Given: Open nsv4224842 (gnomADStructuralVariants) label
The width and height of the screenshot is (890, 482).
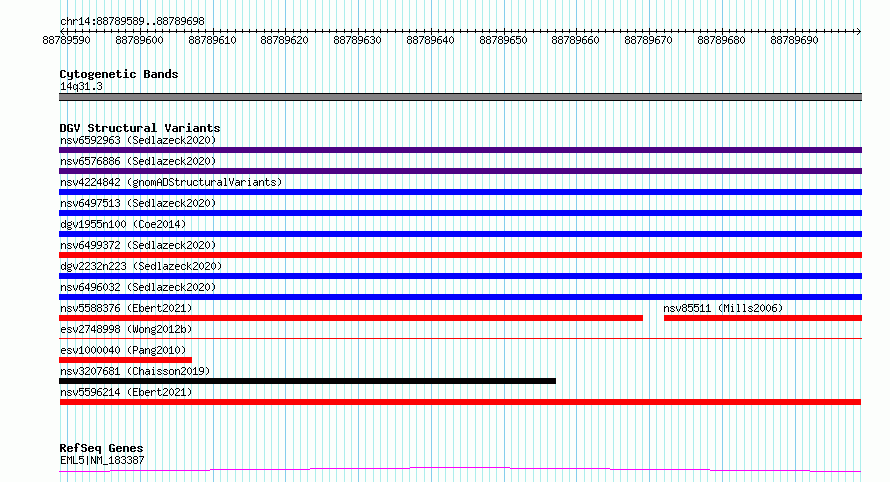Looking at the screenshot, I should 171,182.
